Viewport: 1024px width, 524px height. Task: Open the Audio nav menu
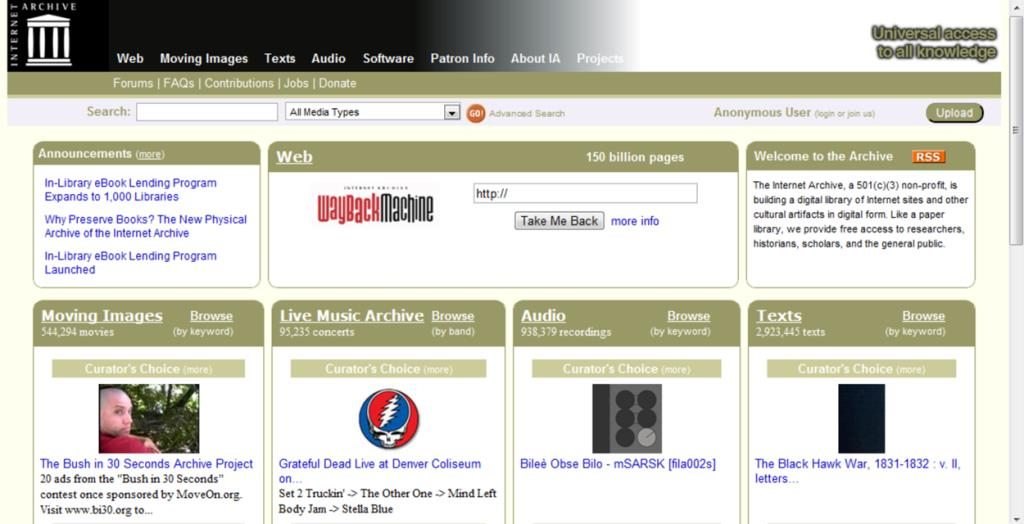click(328, 59)
